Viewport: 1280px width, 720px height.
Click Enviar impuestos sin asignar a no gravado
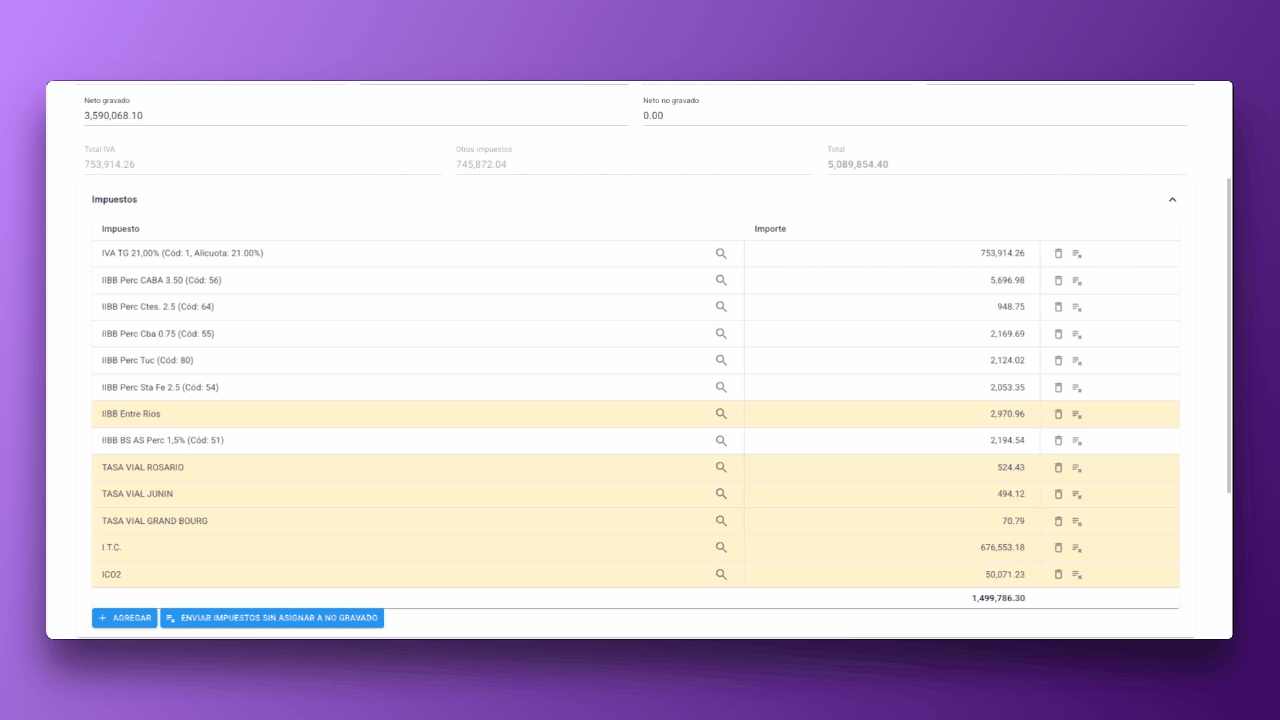[x=272, y=618]
